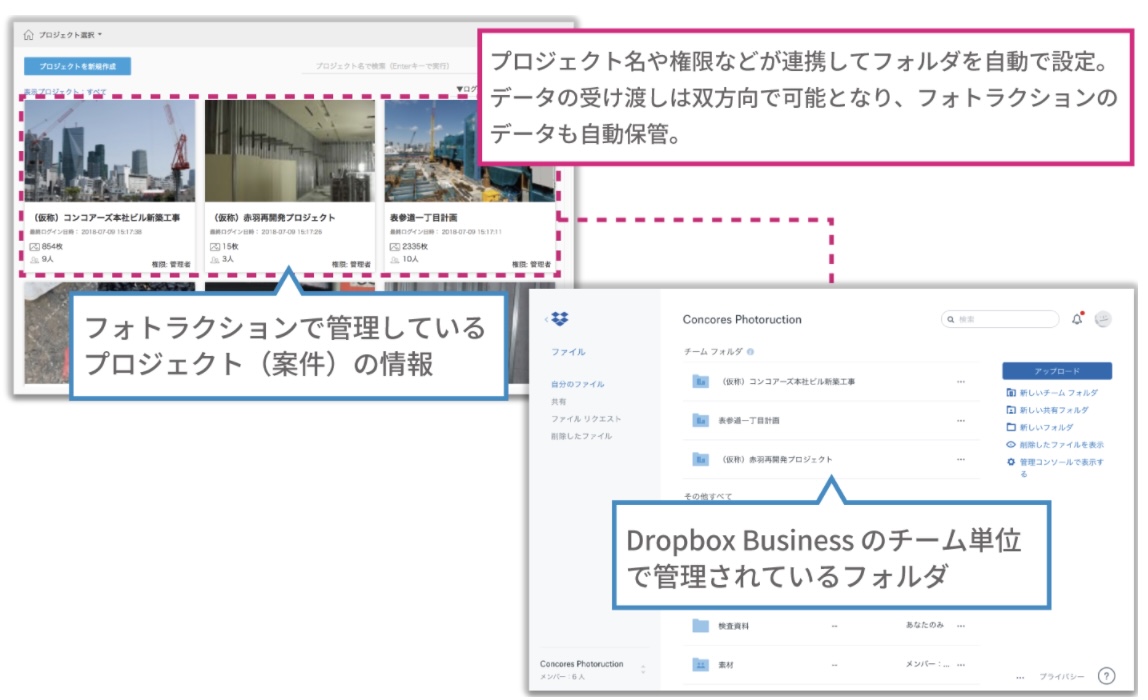Click the photo count icon beside 15枚
This screenshot has width=1148, height=700.
point(215,247)
